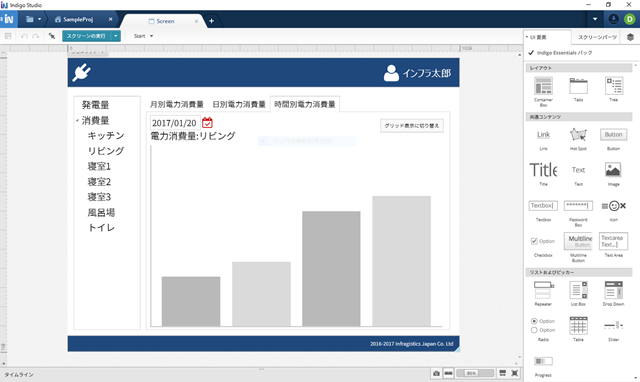This screenshot has height=382, width=640.
Task: Add a new tab with plus button
Action: tap(211, 21)
